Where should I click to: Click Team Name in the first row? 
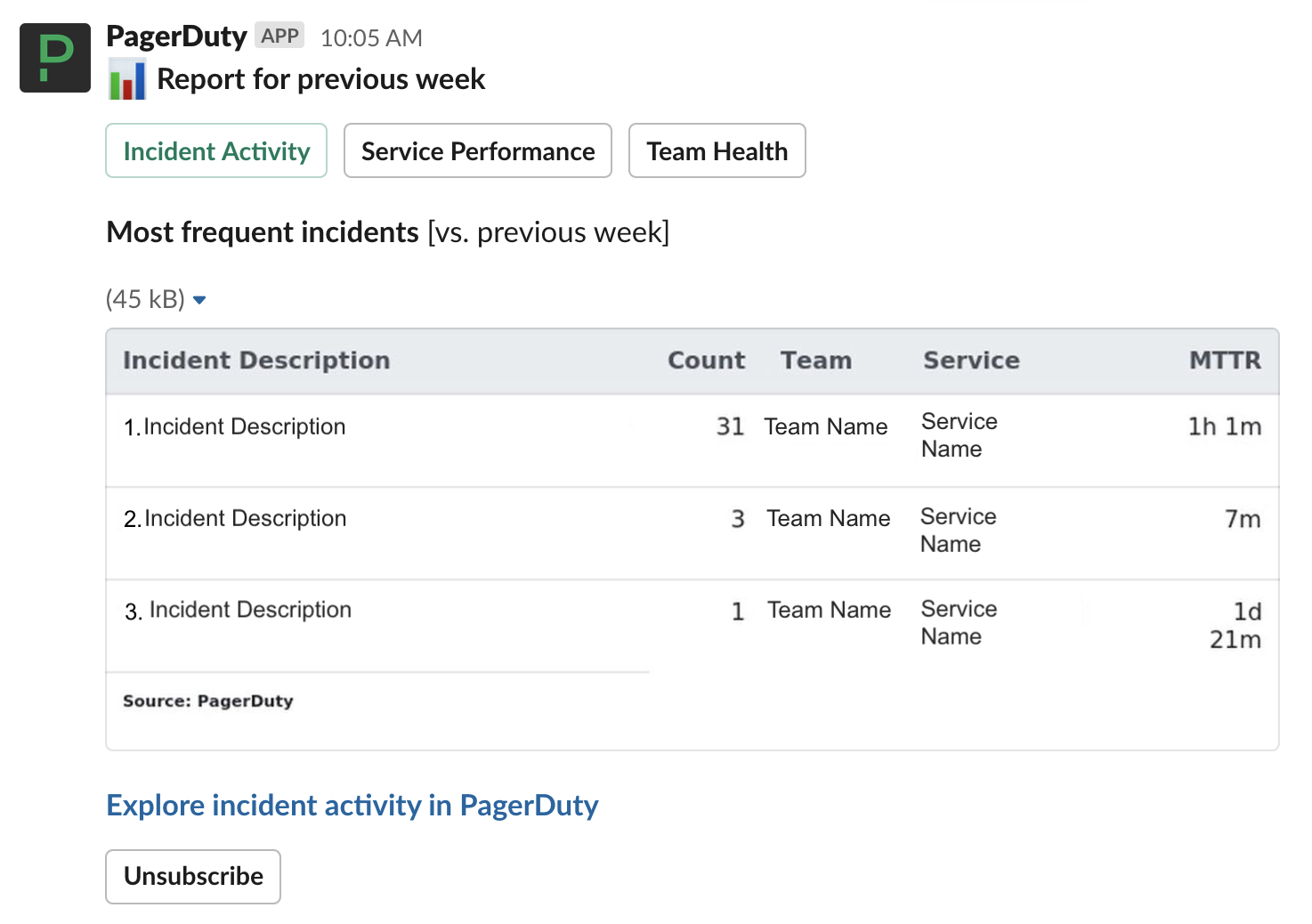tap(826, 427)
